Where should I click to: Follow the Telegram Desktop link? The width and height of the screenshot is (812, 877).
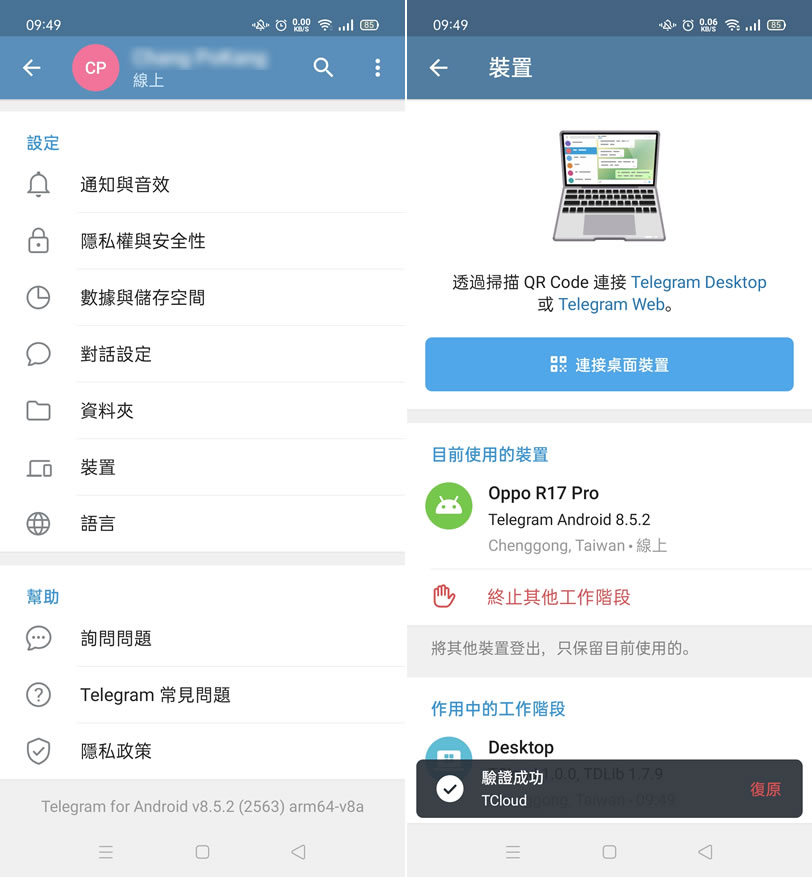[x=698, y=282]
